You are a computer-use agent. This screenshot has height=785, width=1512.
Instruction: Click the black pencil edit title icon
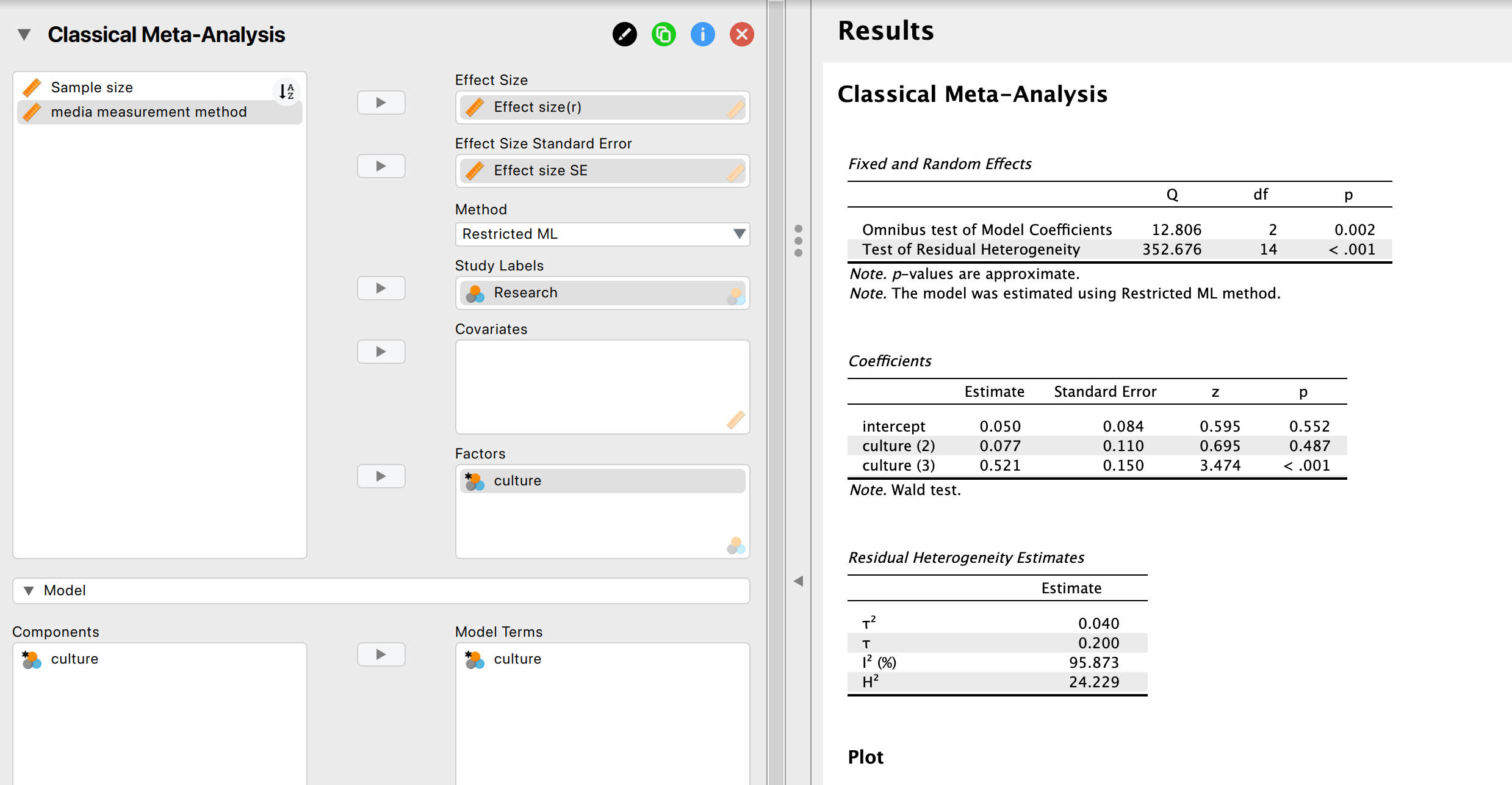pos(624,34)
